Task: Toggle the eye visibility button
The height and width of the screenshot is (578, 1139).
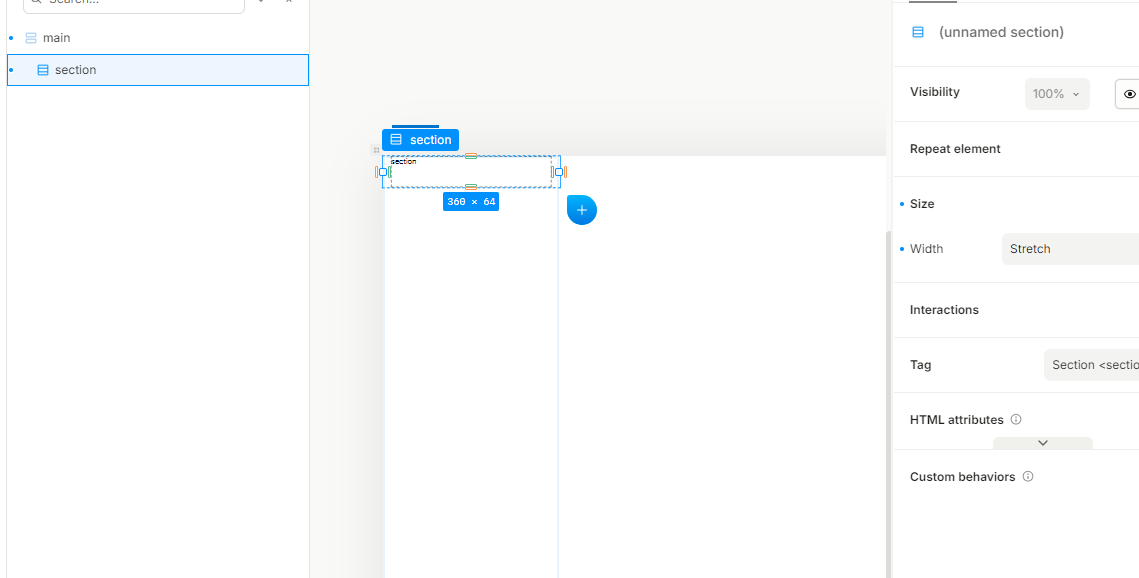Action: 1129,94
